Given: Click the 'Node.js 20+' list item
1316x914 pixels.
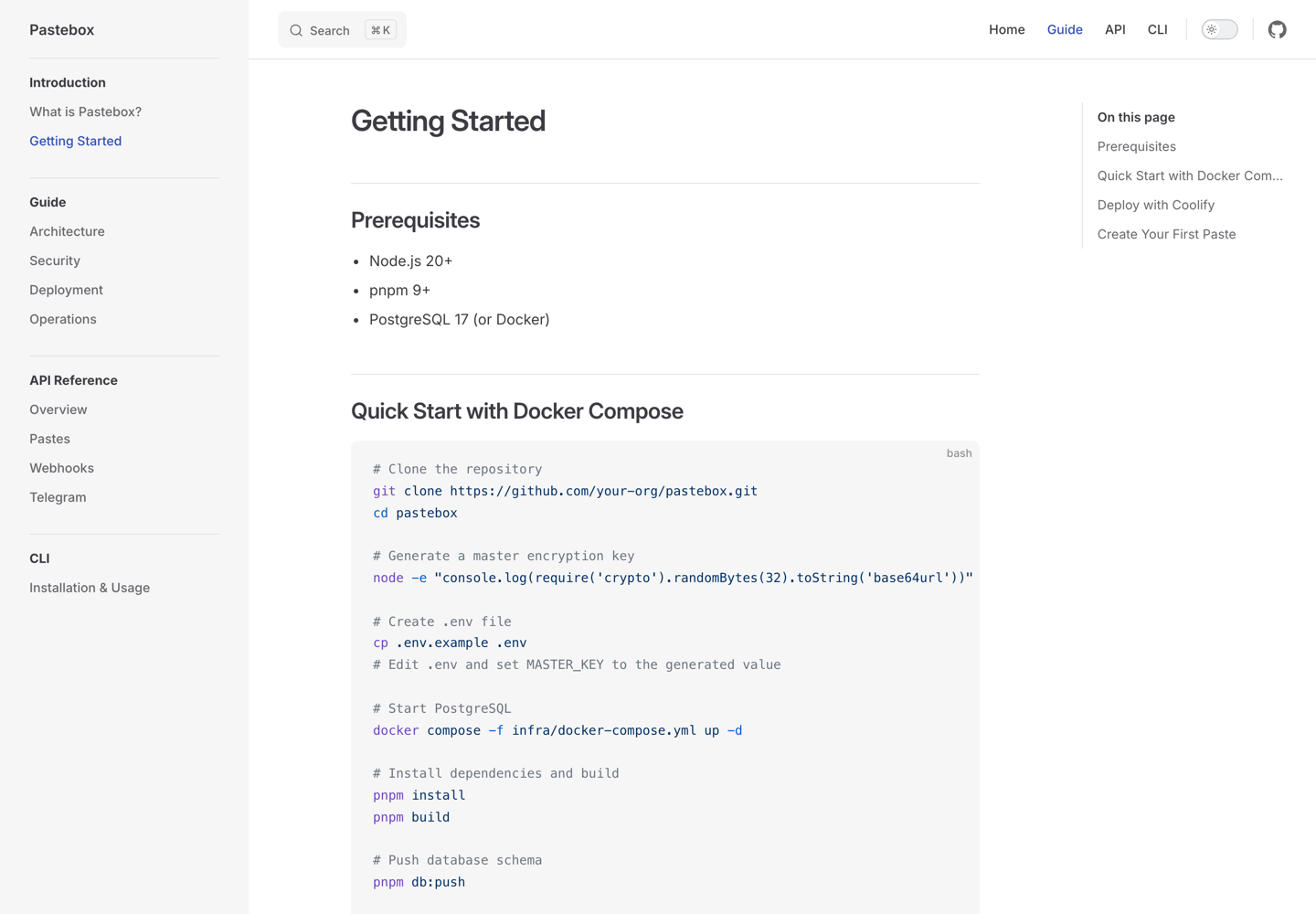Looking at the screenshot, I should [410, 260].
